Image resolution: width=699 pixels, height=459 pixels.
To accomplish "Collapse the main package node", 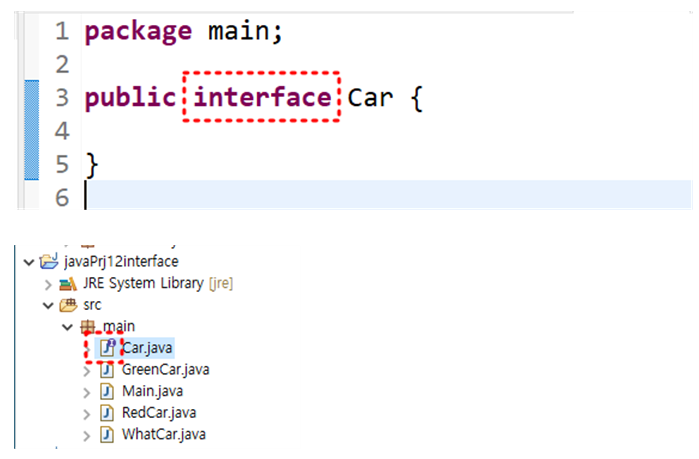I will 67,327.
